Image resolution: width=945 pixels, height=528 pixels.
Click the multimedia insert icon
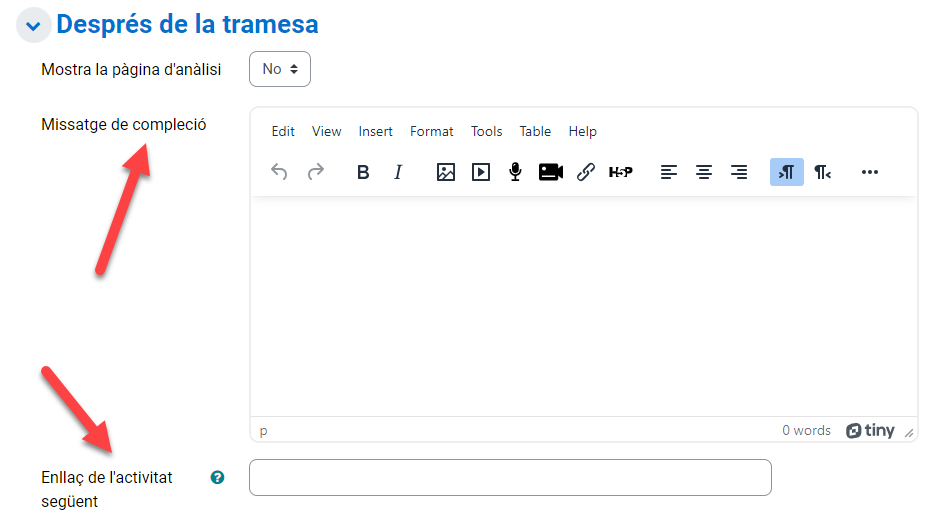481,172
